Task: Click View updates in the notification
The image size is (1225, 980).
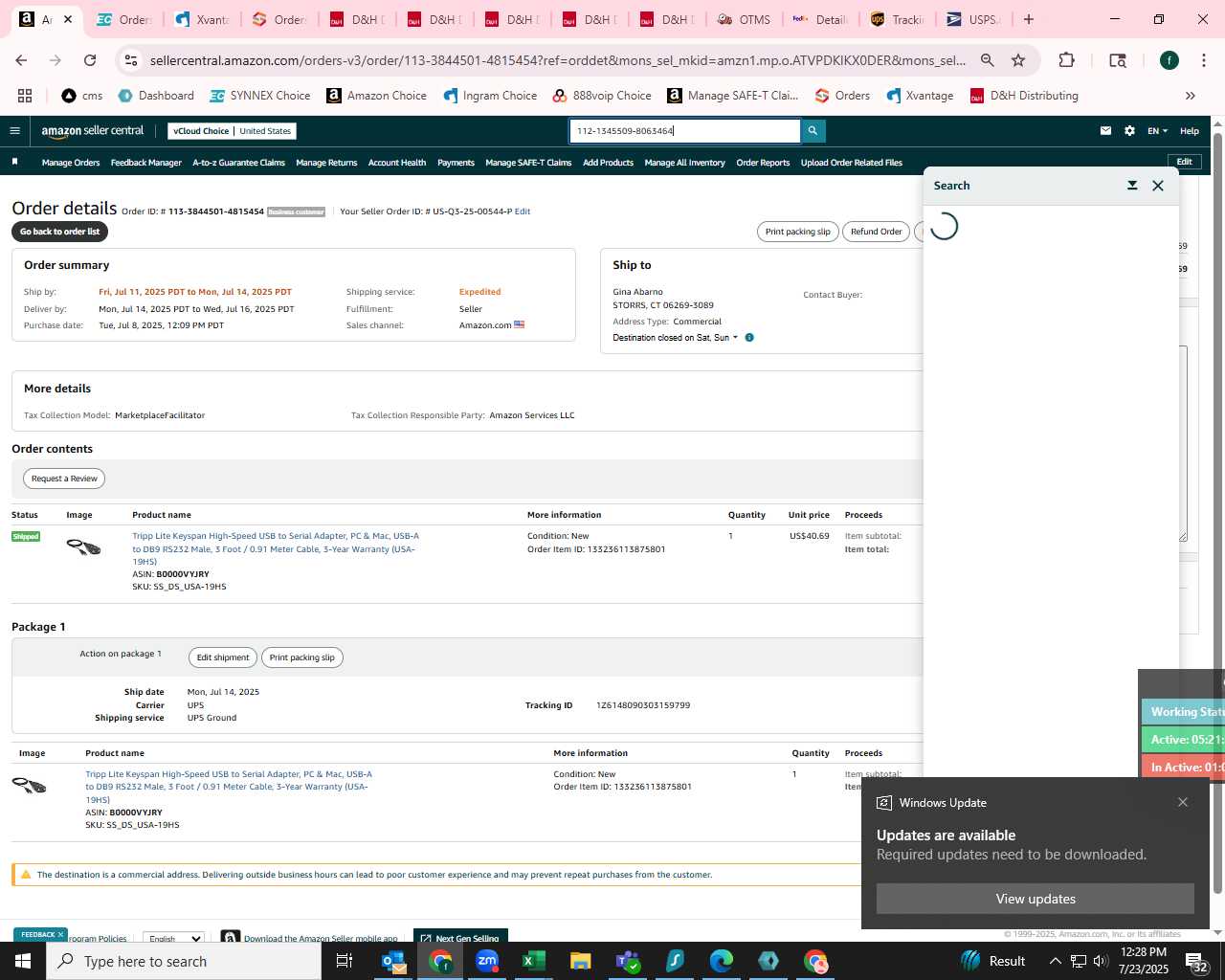Action: coord(1036,899)
